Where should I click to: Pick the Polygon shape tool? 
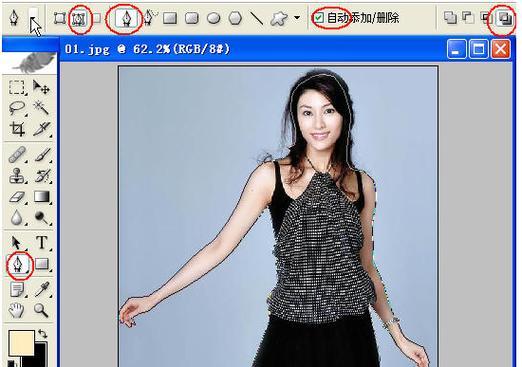235,18
